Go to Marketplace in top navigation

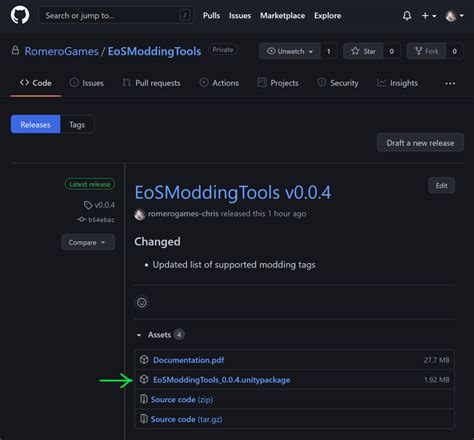pyautogui.click(x=282, y=16)
